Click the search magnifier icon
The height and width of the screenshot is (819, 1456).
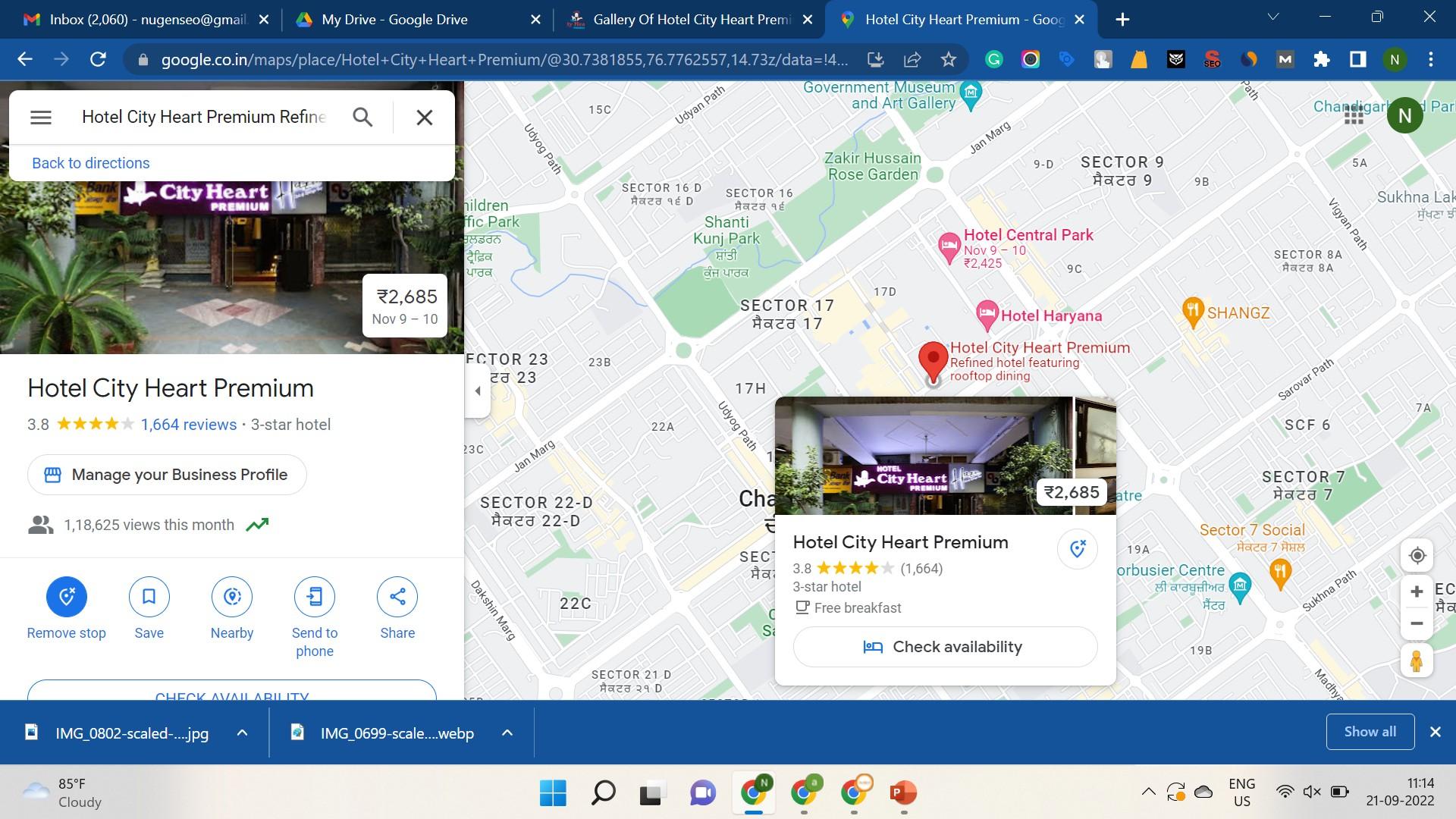(x=362, y=117)
